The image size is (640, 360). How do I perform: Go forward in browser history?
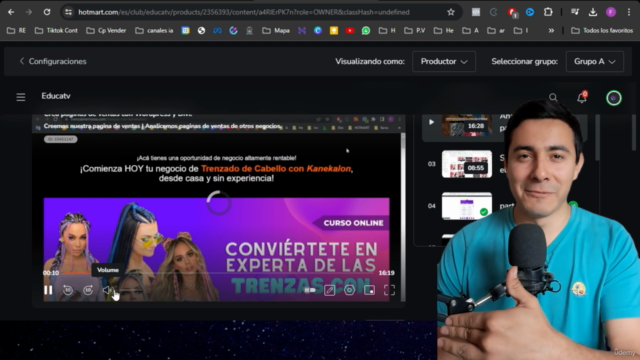coord(29,12)
